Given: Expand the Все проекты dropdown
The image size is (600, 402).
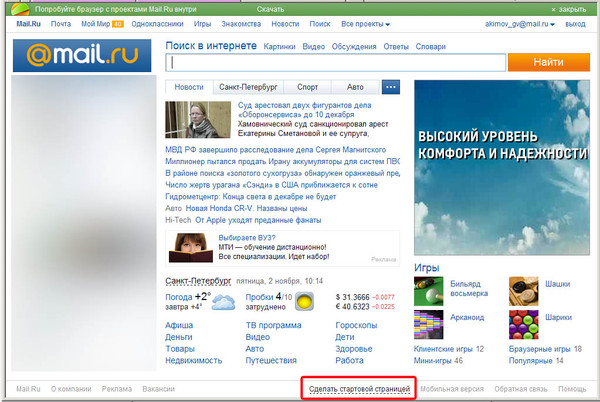Looking at the screenshot, I should point(365,24).
